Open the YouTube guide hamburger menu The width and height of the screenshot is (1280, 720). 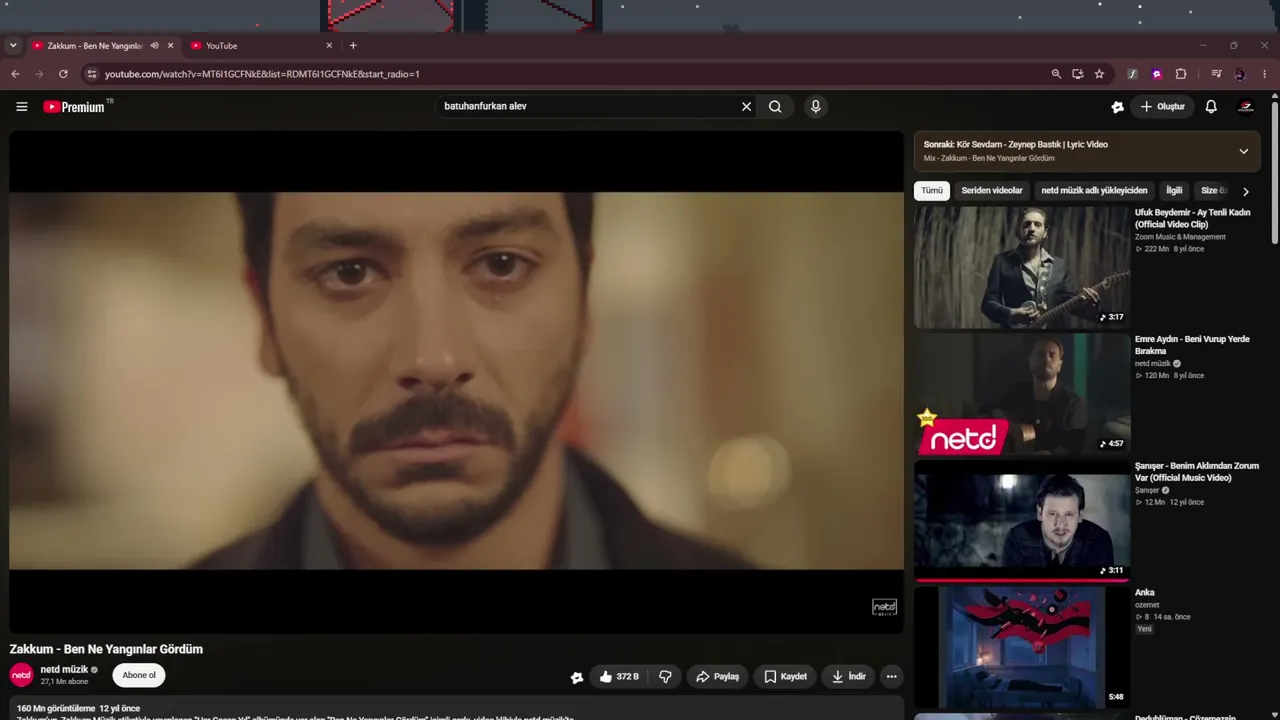(22, 107)
